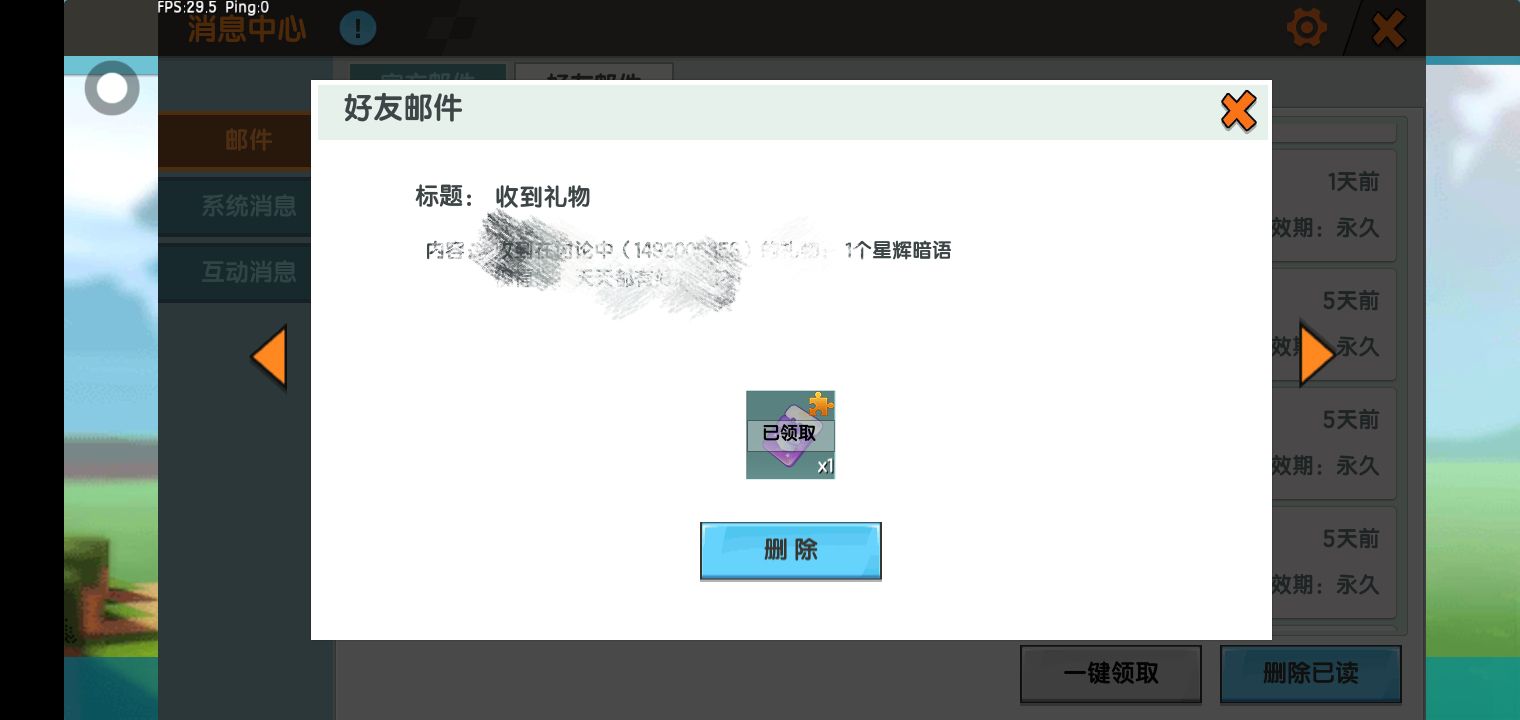The width and height of the screenshot is (1520, 720).
Task: Tap the white ring floating button
Action: [112, 89]
